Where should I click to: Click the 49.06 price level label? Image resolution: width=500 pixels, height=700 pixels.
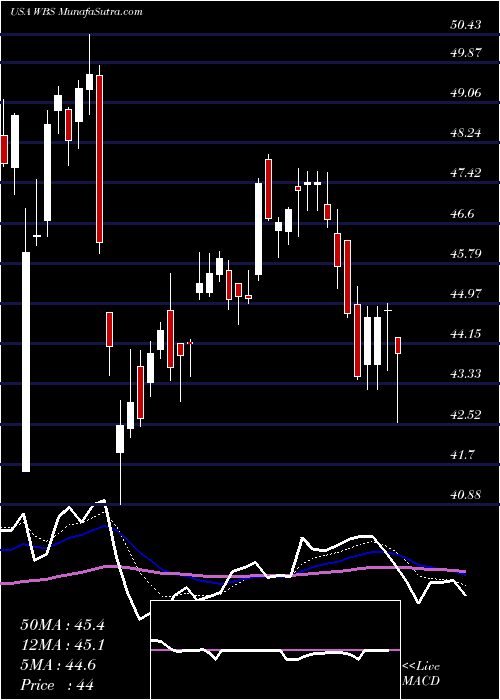pos(466,93)
